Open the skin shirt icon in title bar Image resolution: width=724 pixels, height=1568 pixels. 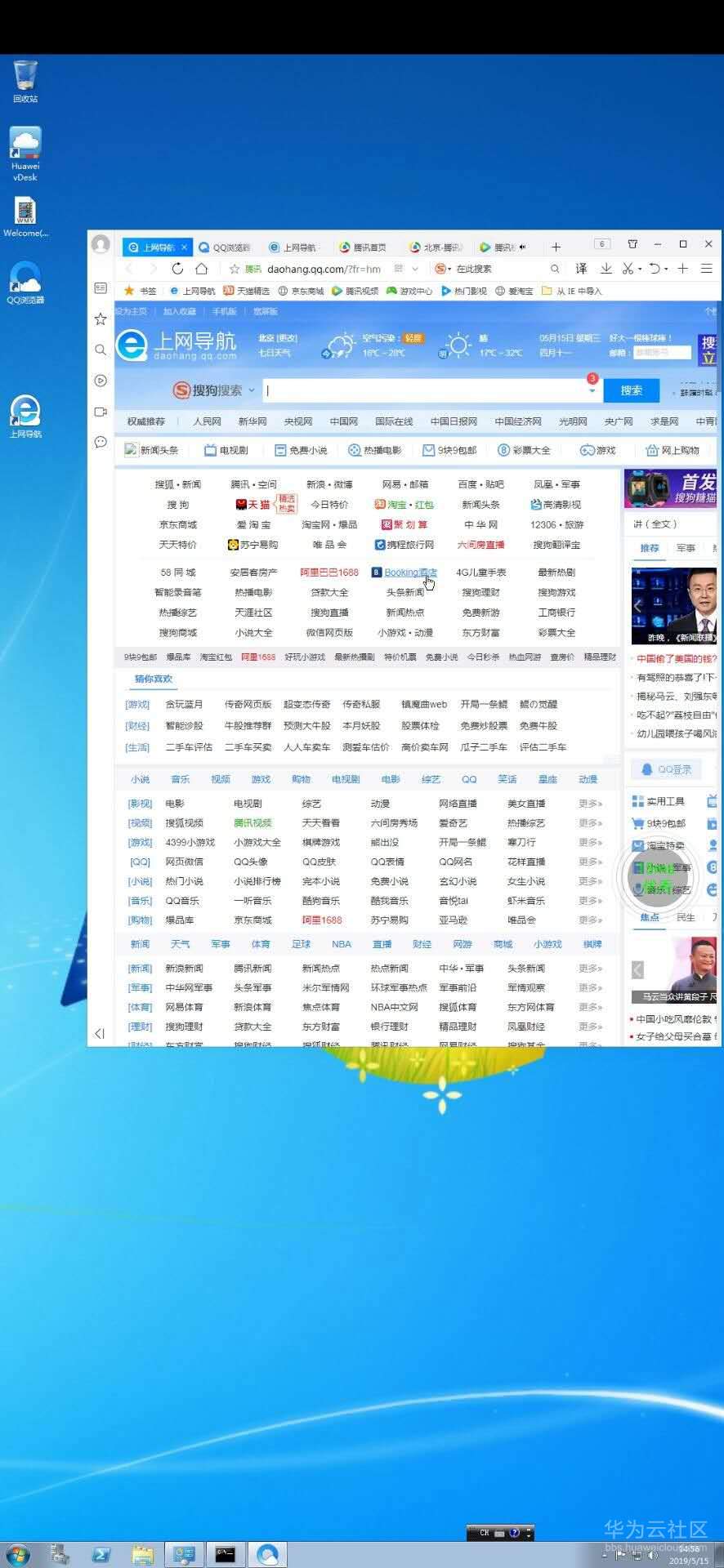click(x=632, y=244)
